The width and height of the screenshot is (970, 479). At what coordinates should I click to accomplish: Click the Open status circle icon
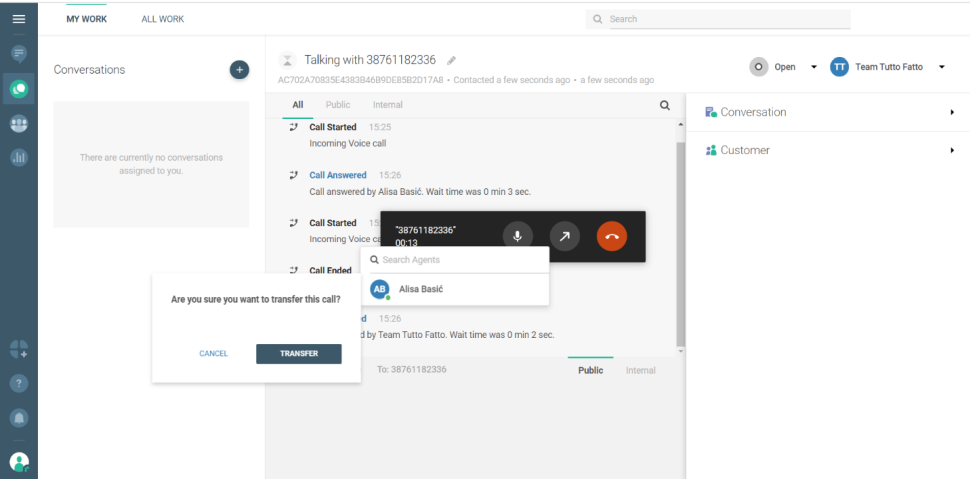pyautogui.click(x=758, y=67)
